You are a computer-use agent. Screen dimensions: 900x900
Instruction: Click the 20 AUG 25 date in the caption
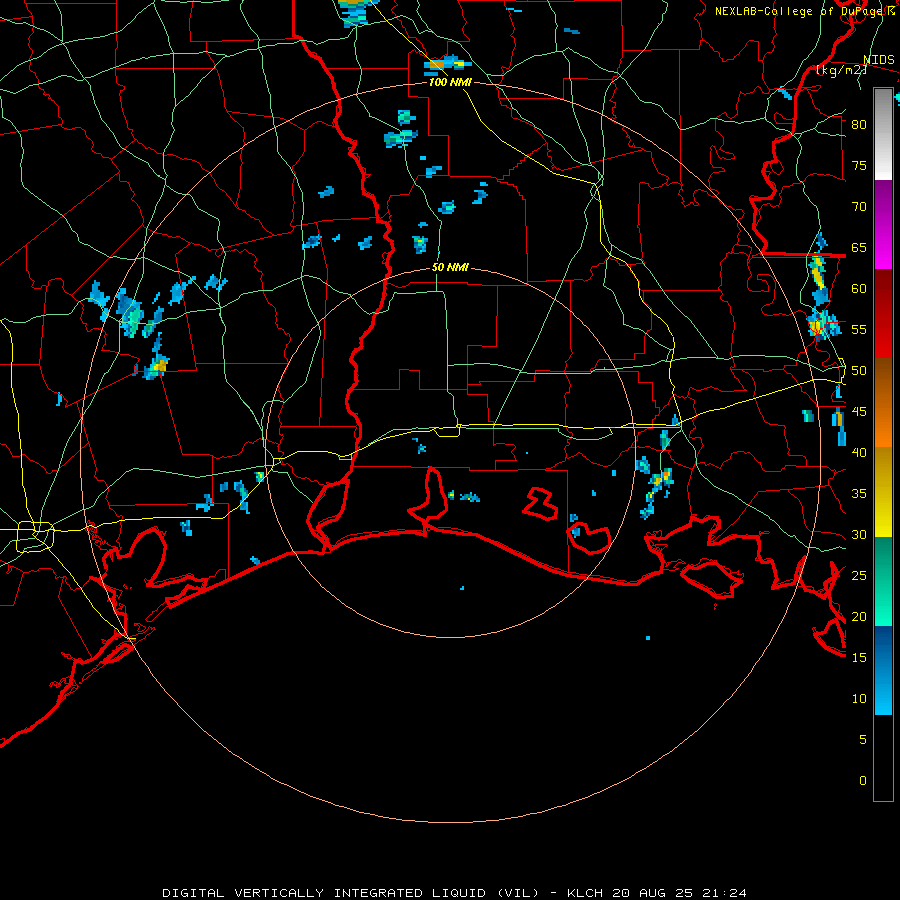coord(653,893)
